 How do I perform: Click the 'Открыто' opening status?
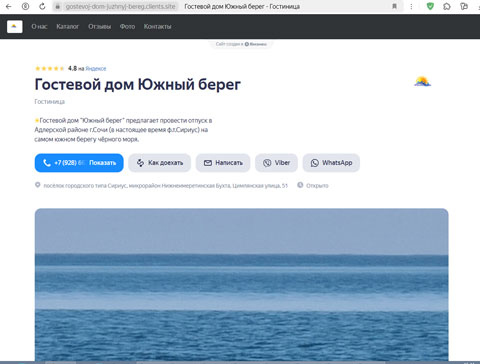click(x=317, y=186)
